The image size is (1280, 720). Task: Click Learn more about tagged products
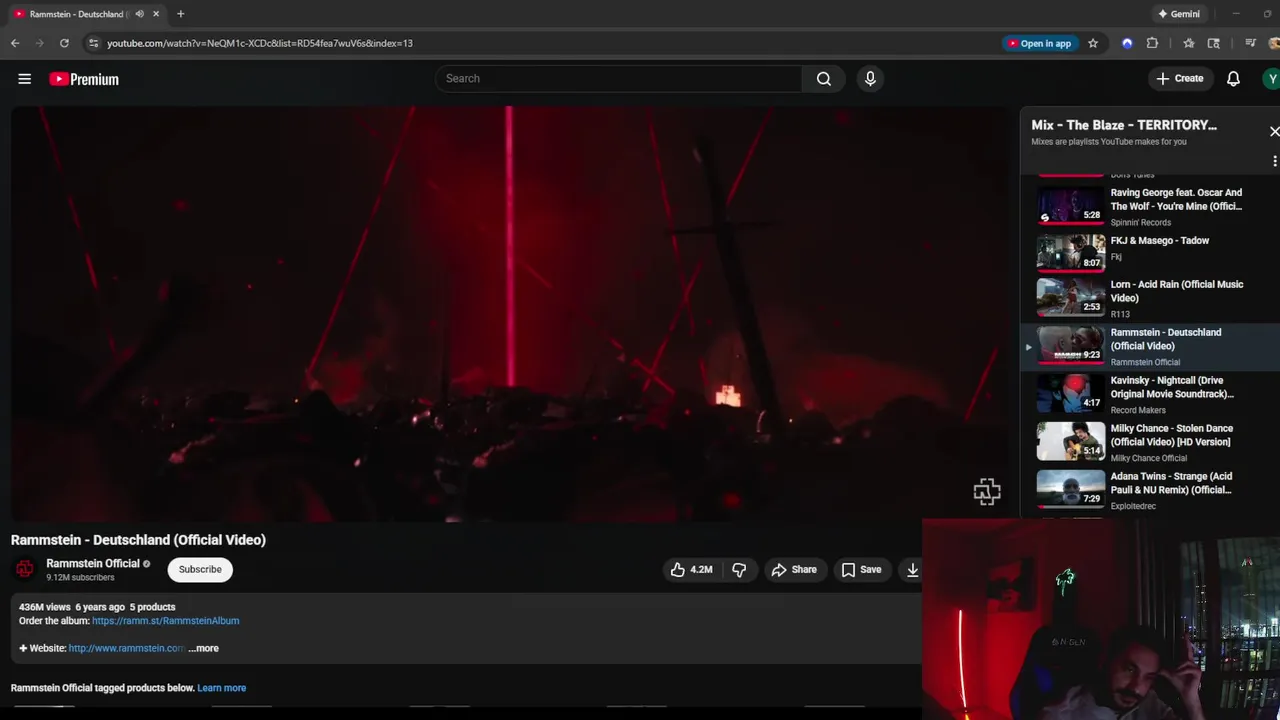(221, 688)
